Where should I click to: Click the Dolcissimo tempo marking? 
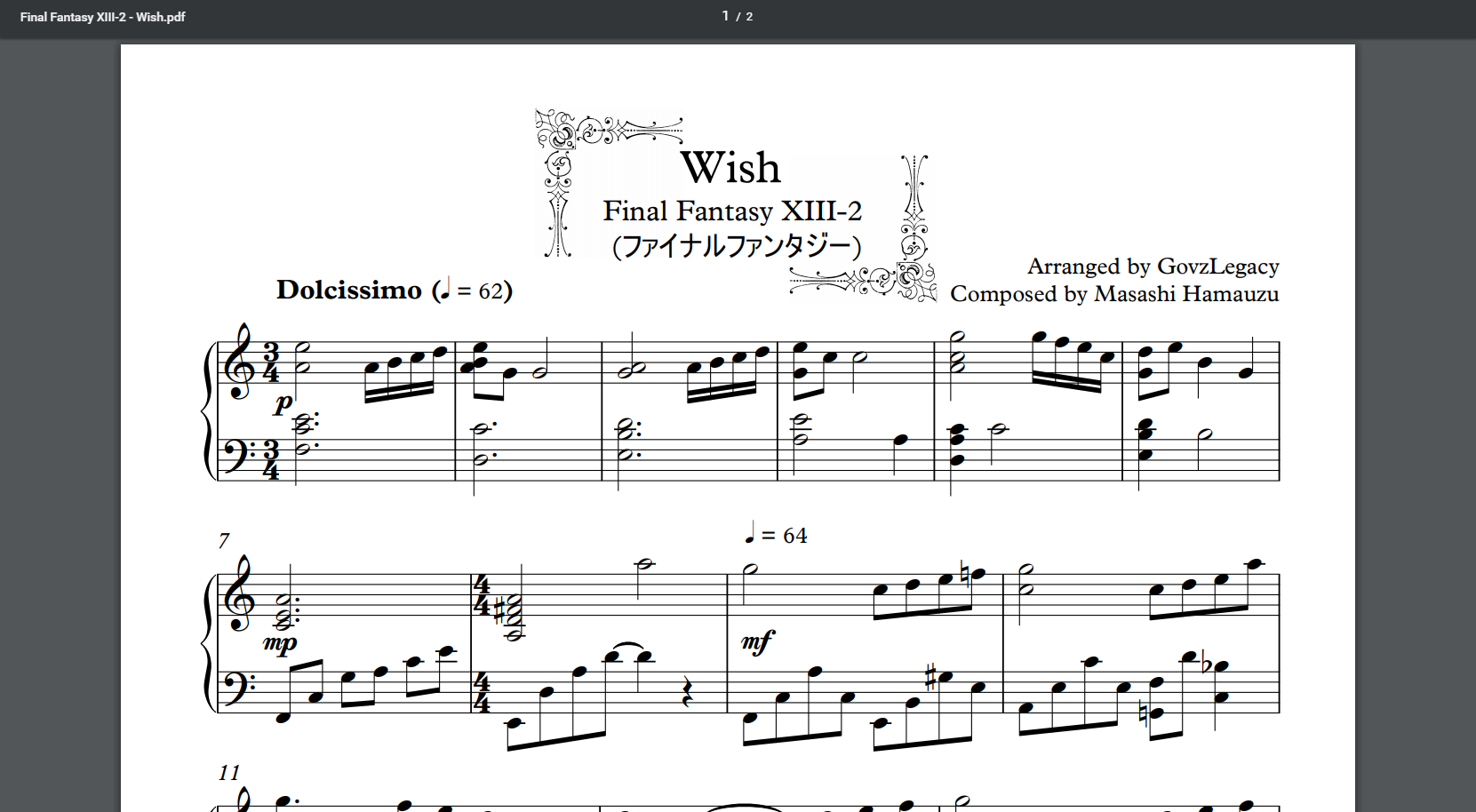pyautogui.click(x=349, y=290)
